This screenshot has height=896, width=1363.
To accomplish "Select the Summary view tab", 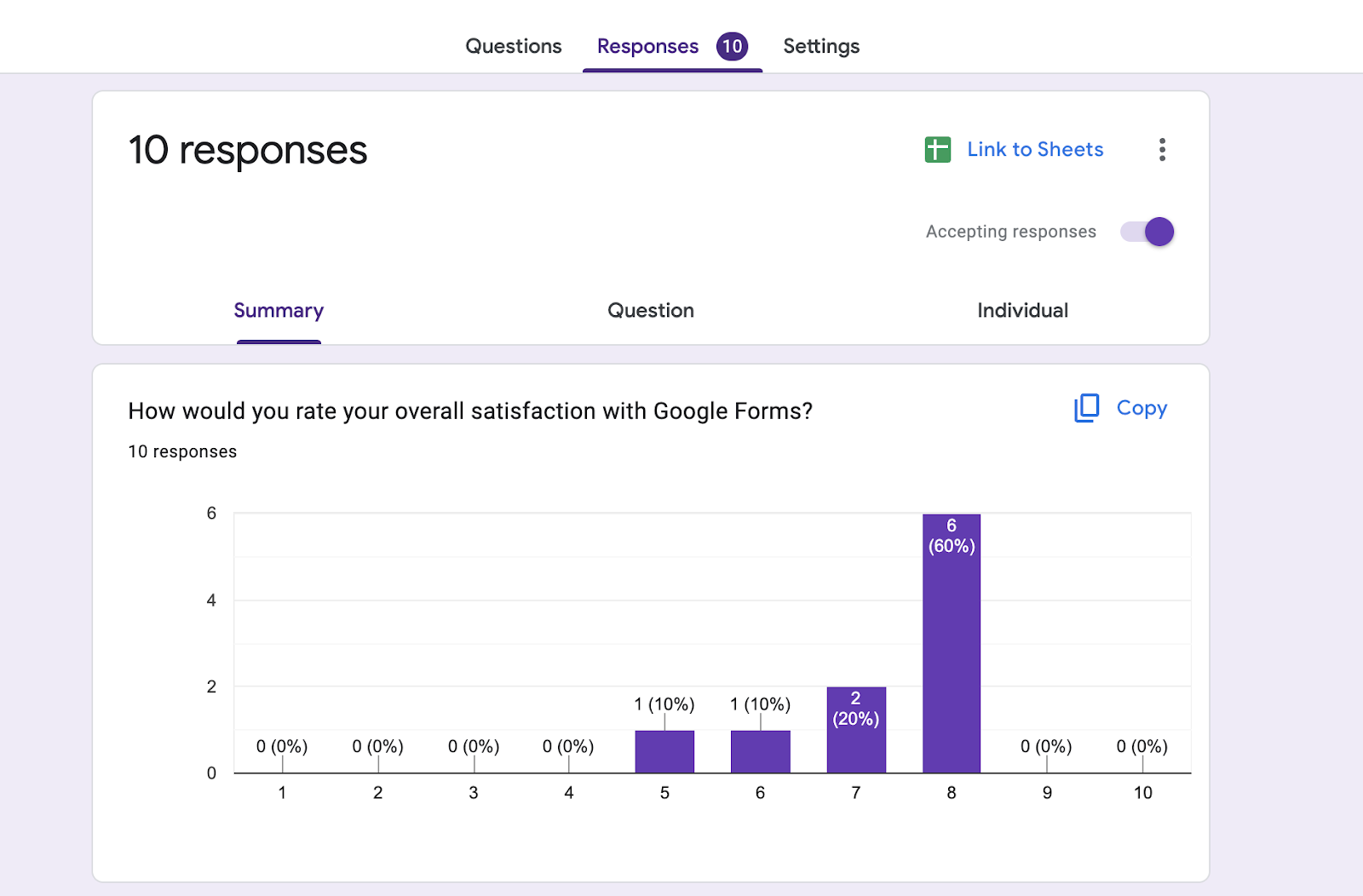I will pyautogui.click(x=279, y=311).
